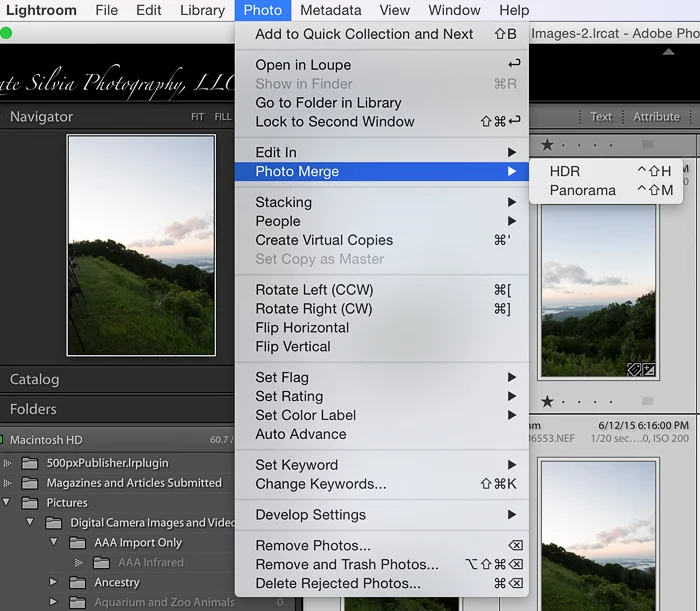Set one-star rating on top grid cell
700x611 pixels.
(547, 145)
